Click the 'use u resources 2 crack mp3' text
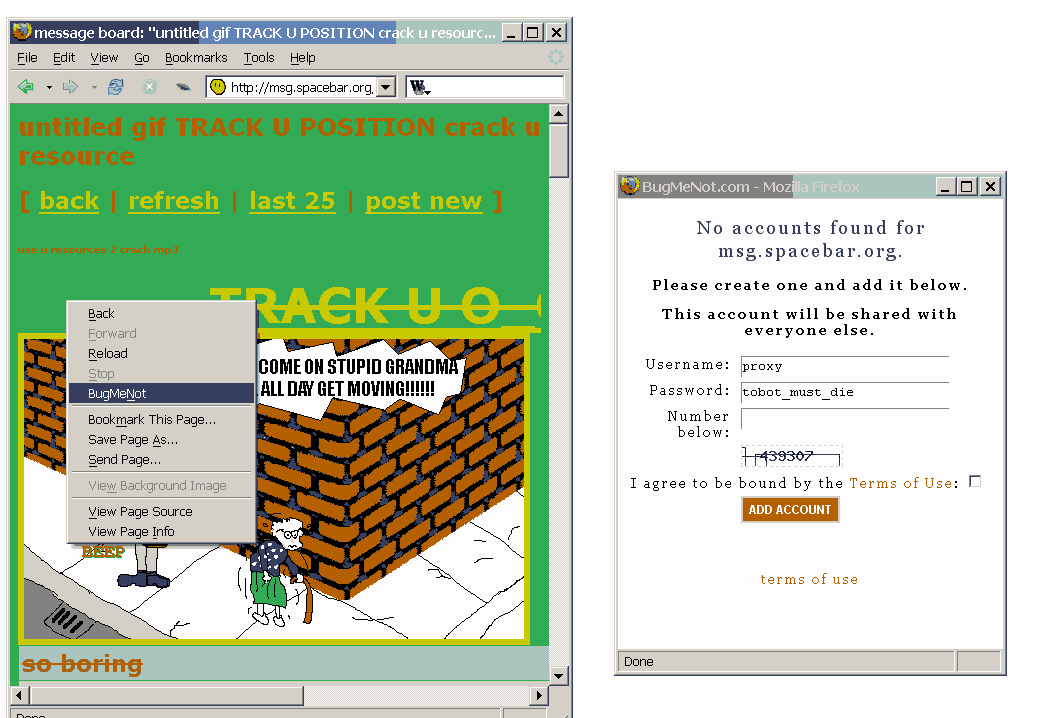This screenshot has width=1045, height=718. click(x=98, y=249)
